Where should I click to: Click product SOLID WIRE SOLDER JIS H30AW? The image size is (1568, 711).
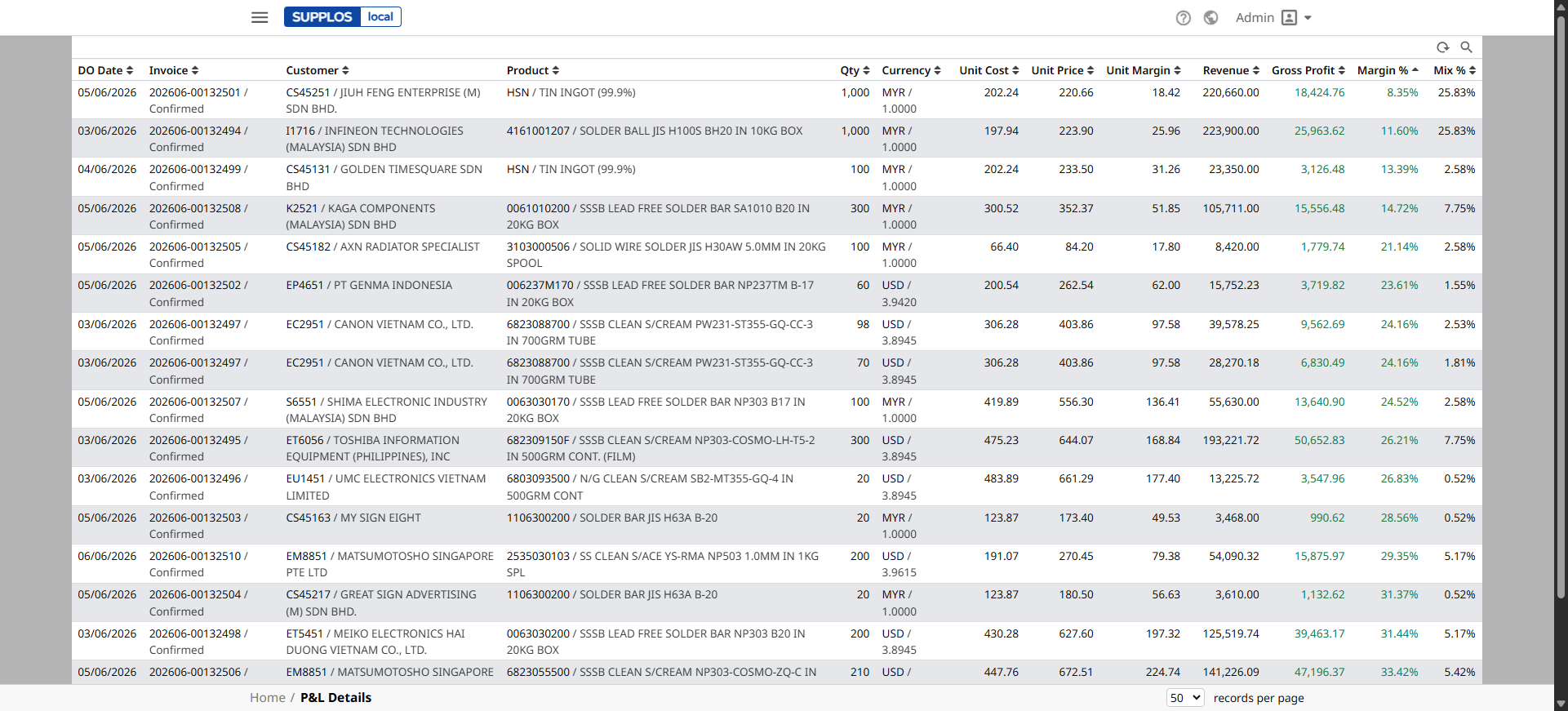(667, 255)
